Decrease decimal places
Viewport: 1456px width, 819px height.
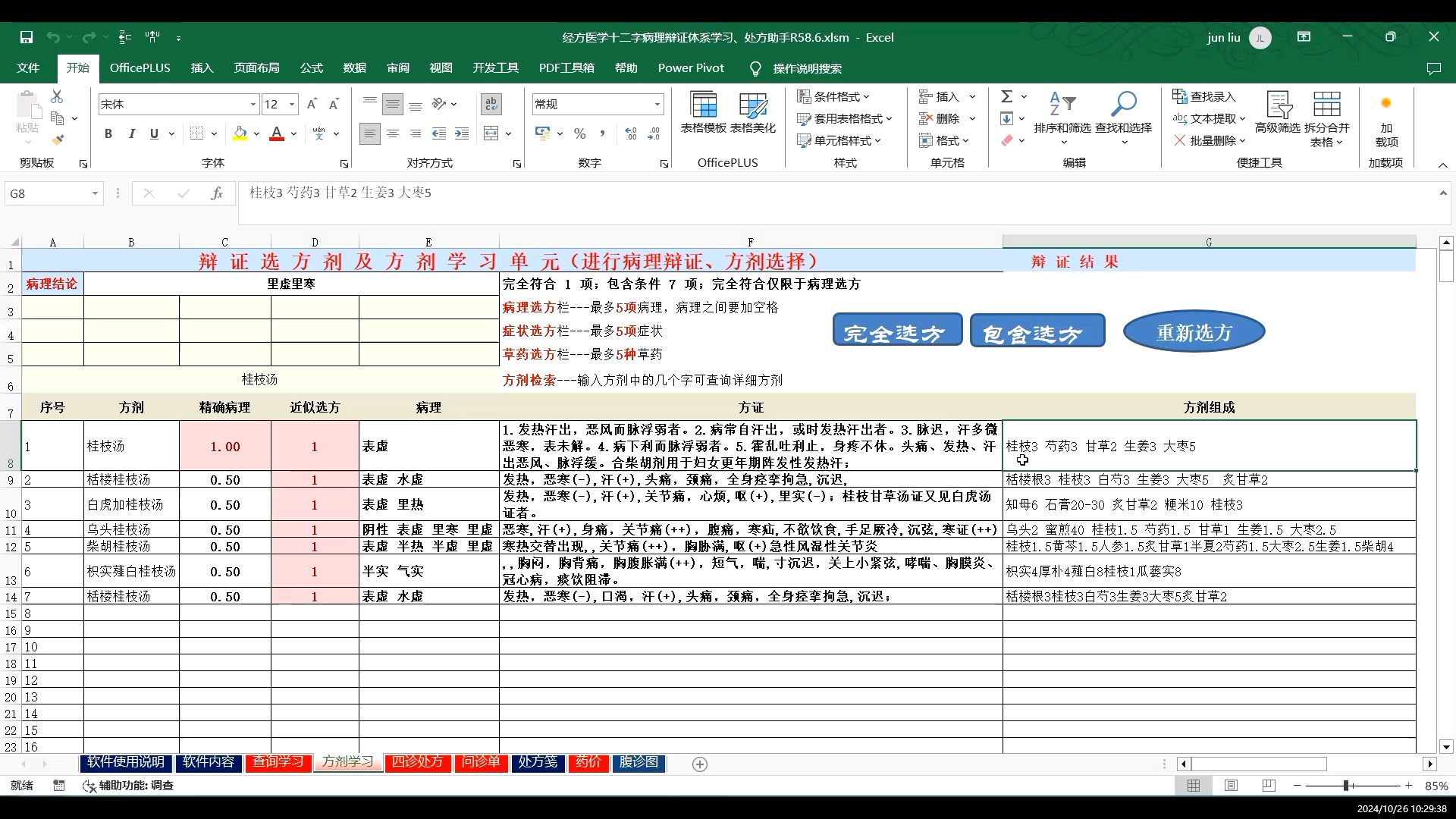pyautogui.click(x=654, y=134)
